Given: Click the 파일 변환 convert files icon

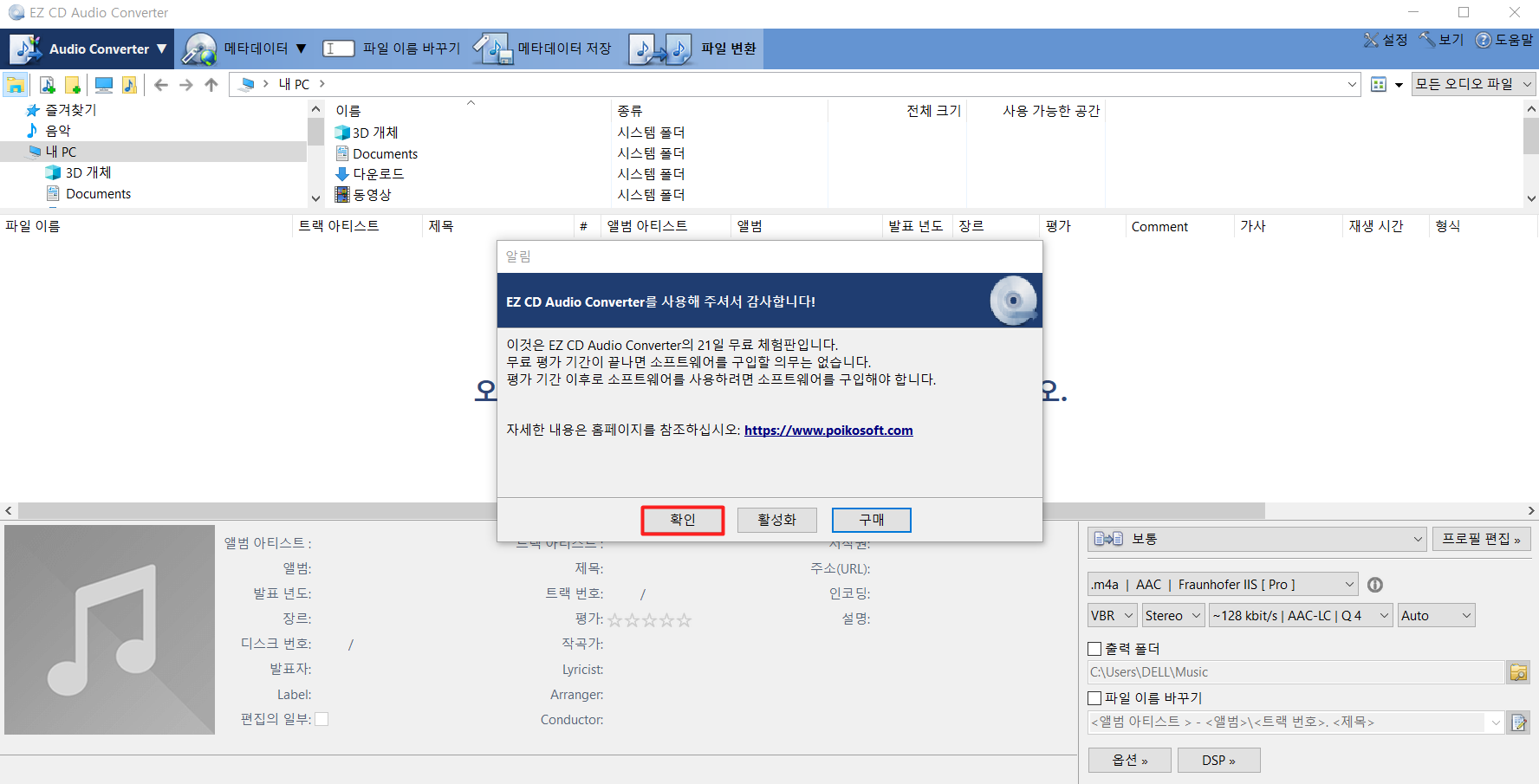Looking at the screenshot, I should coord(660,49).
